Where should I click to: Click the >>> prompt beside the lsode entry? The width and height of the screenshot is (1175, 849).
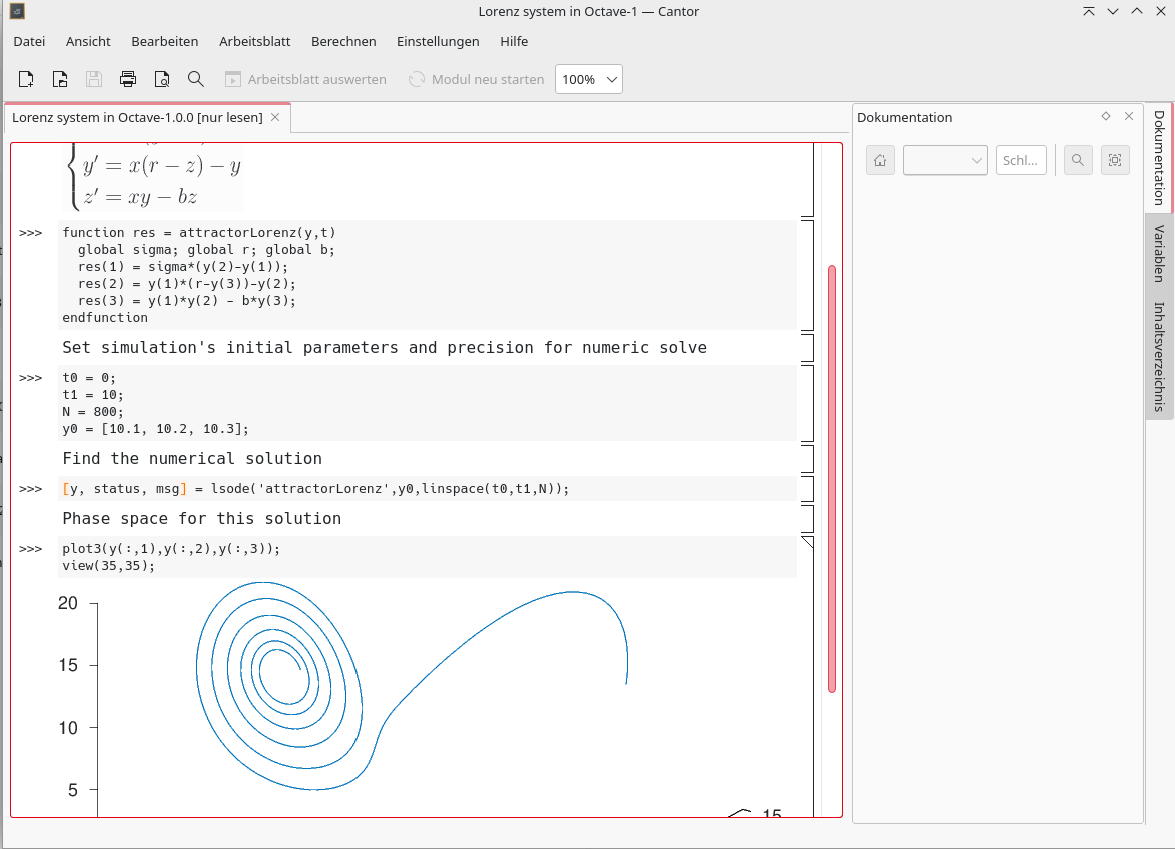click(31, 489)
